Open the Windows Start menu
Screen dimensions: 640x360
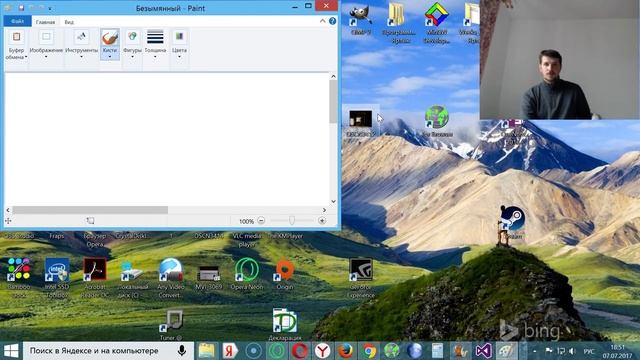(x=11, y=351)
